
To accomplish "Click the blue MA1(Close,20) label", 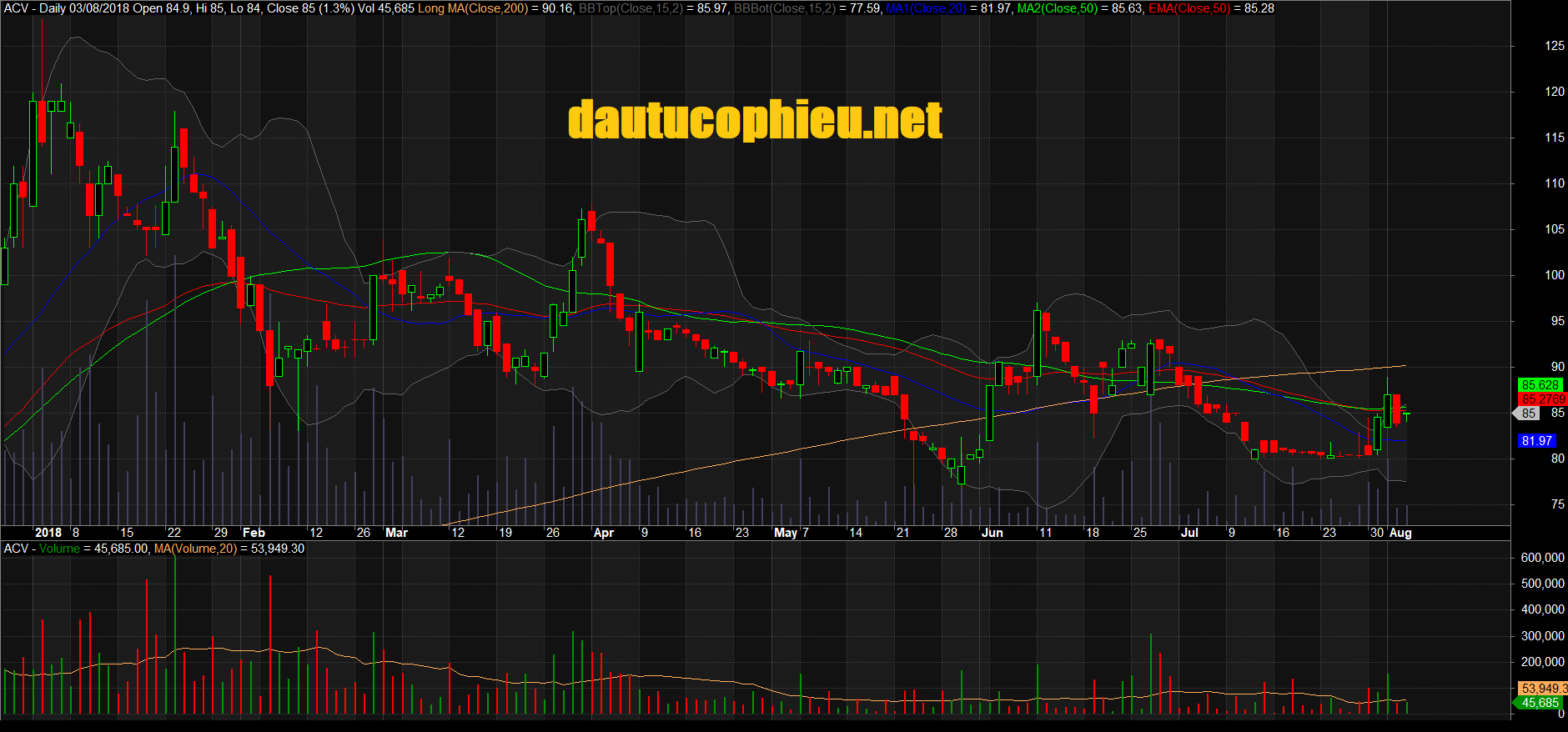I will pyautogui.click(x=926, y=8).
